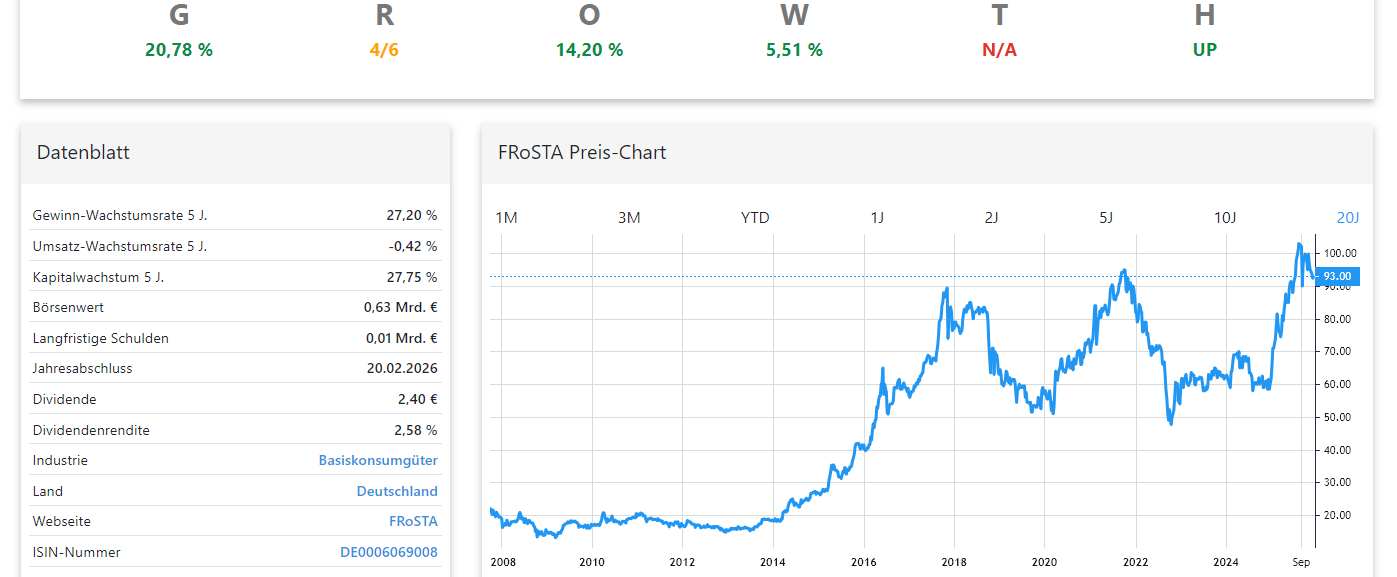Select the 10J chart range
The width and height of the screenshot is (1397, 577).
(x=1224, y=216)
